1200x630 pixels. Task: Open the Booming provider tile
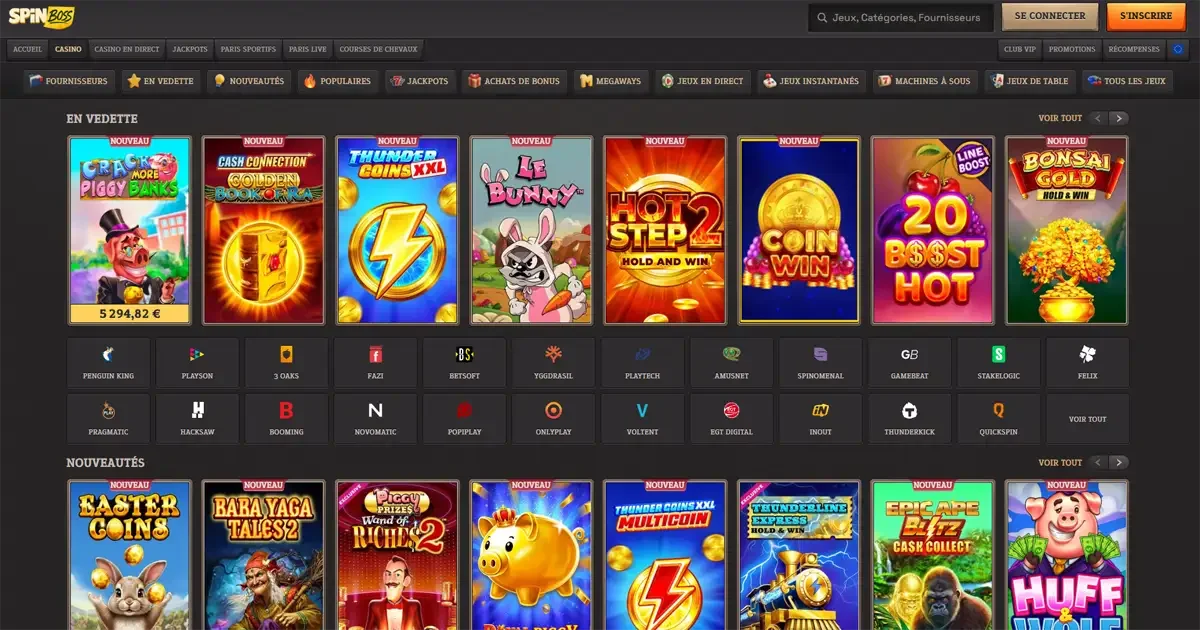pyautogui.click(x=286, y=419)
